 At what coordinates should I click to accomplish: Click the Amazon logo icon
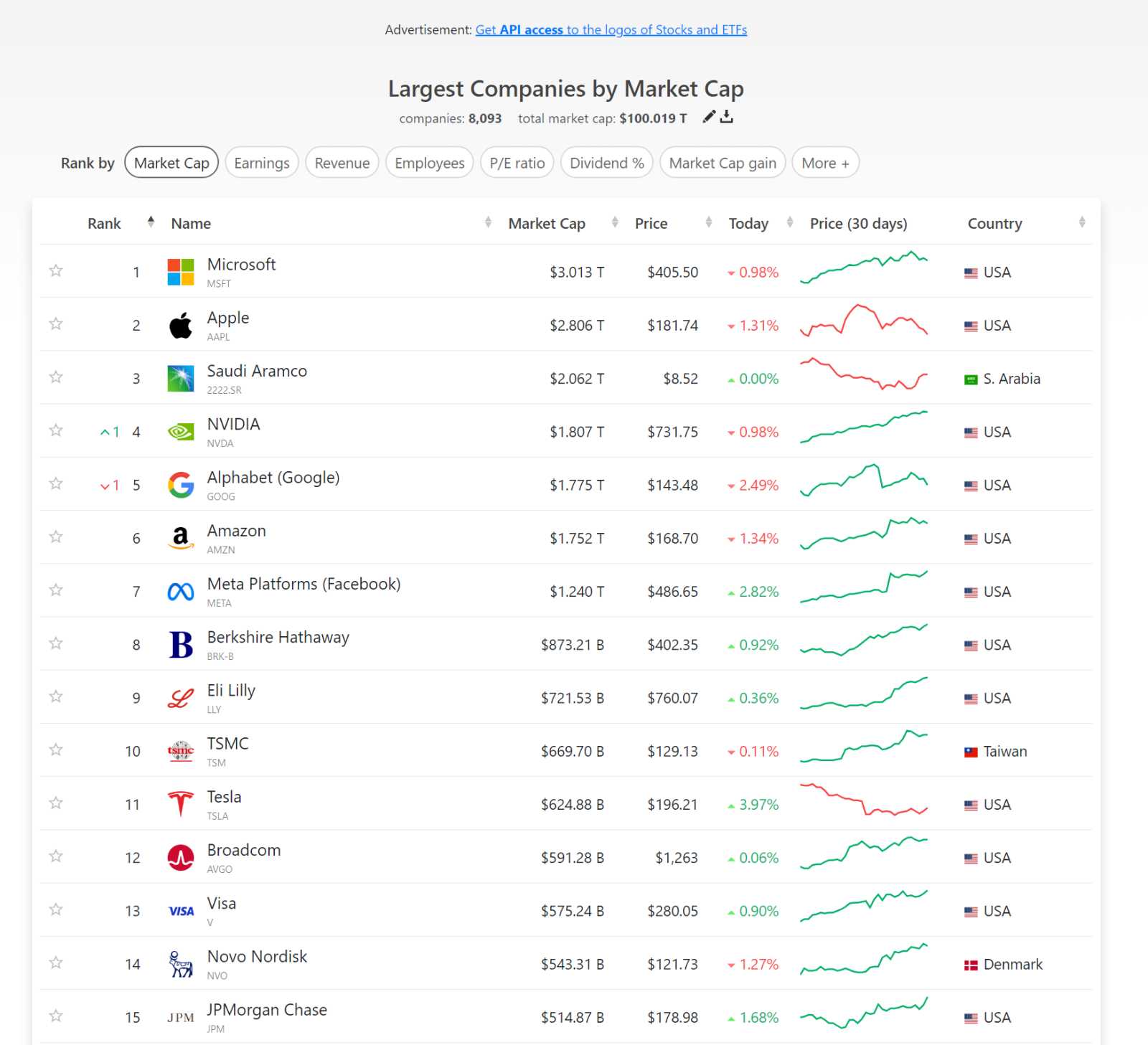(181, 538)
